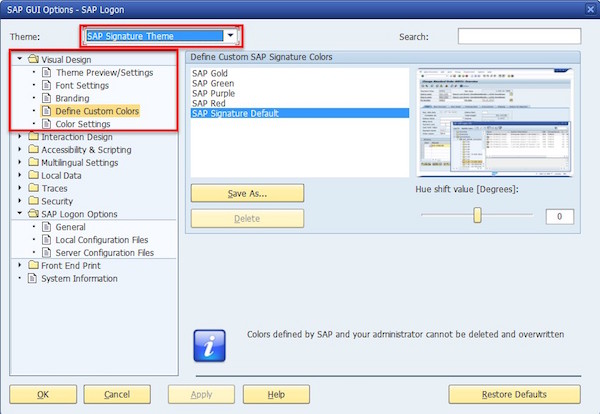This screenshot has width=600, height=414.
Task: Click the System Information document icon
Action: 33,278
